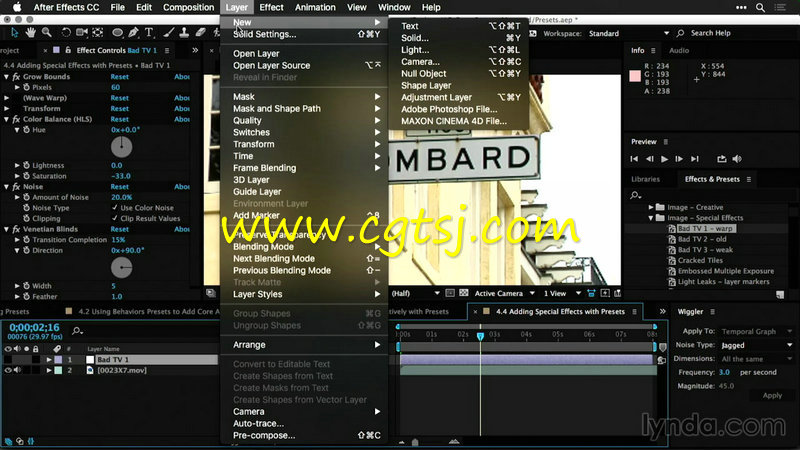Switch to the Audio panel tab

pos(679,51)
